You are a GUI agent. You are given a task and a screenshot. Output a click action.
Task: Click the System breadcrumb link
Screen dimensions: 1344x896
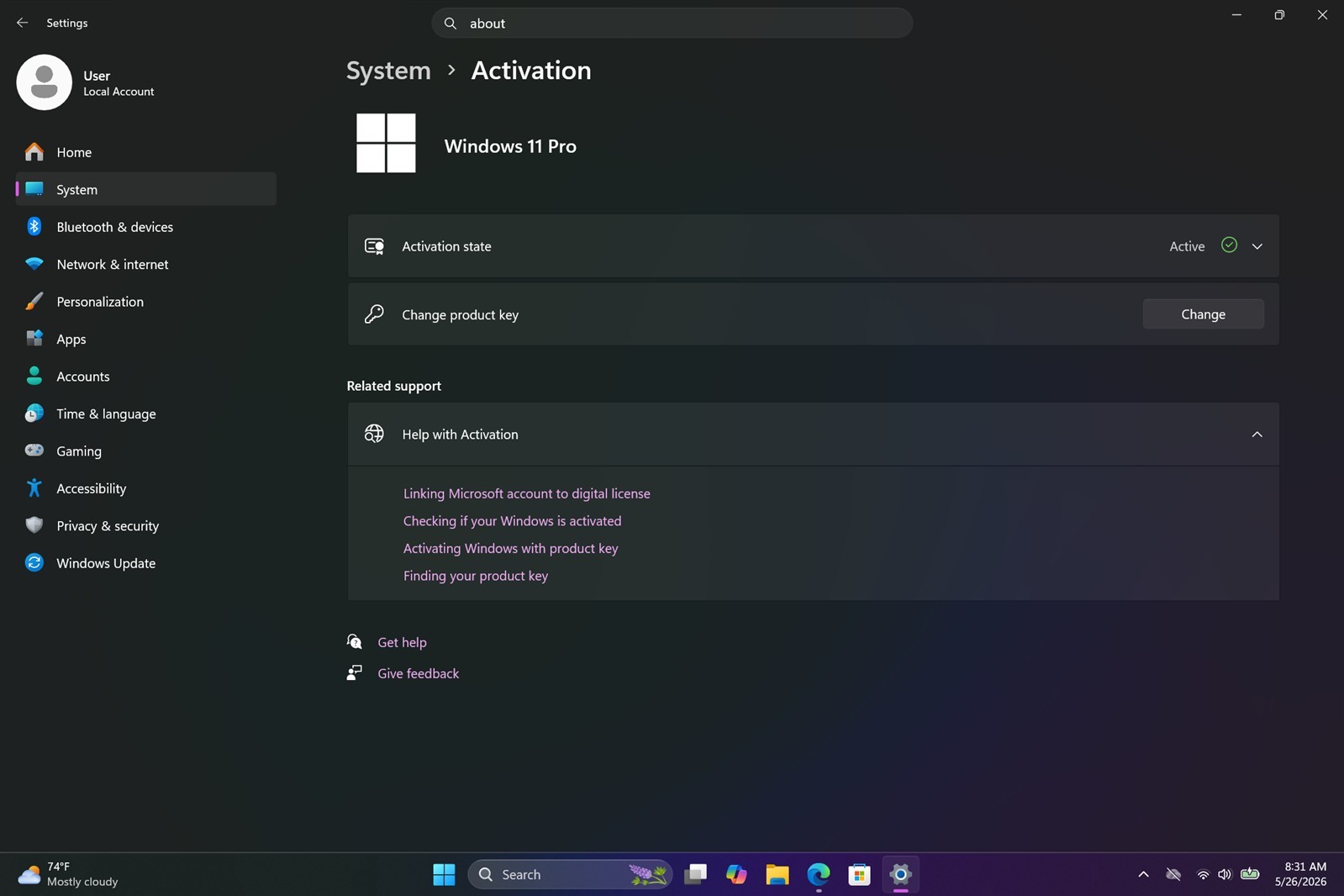(x=388, y=71)
